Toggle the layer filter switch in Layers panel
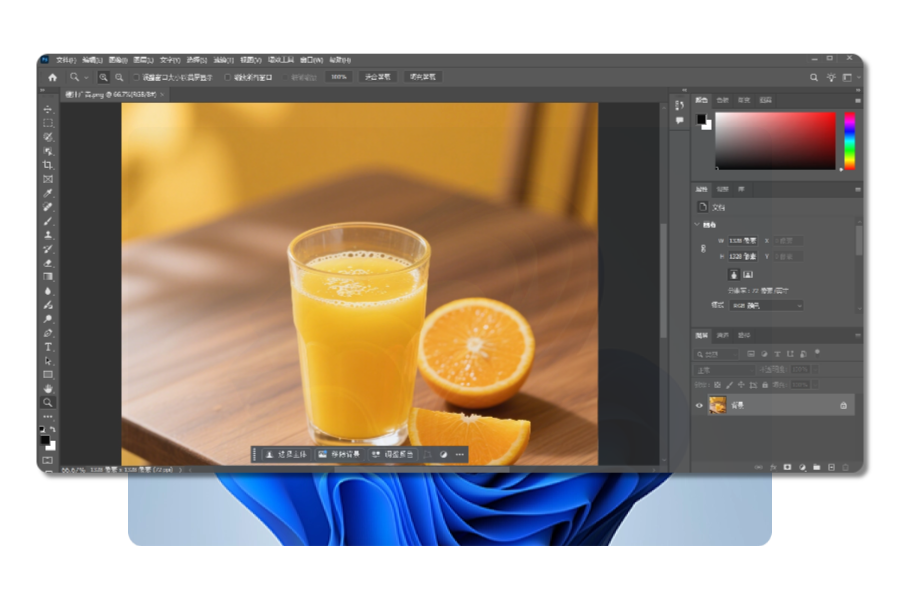 [817, 353]
